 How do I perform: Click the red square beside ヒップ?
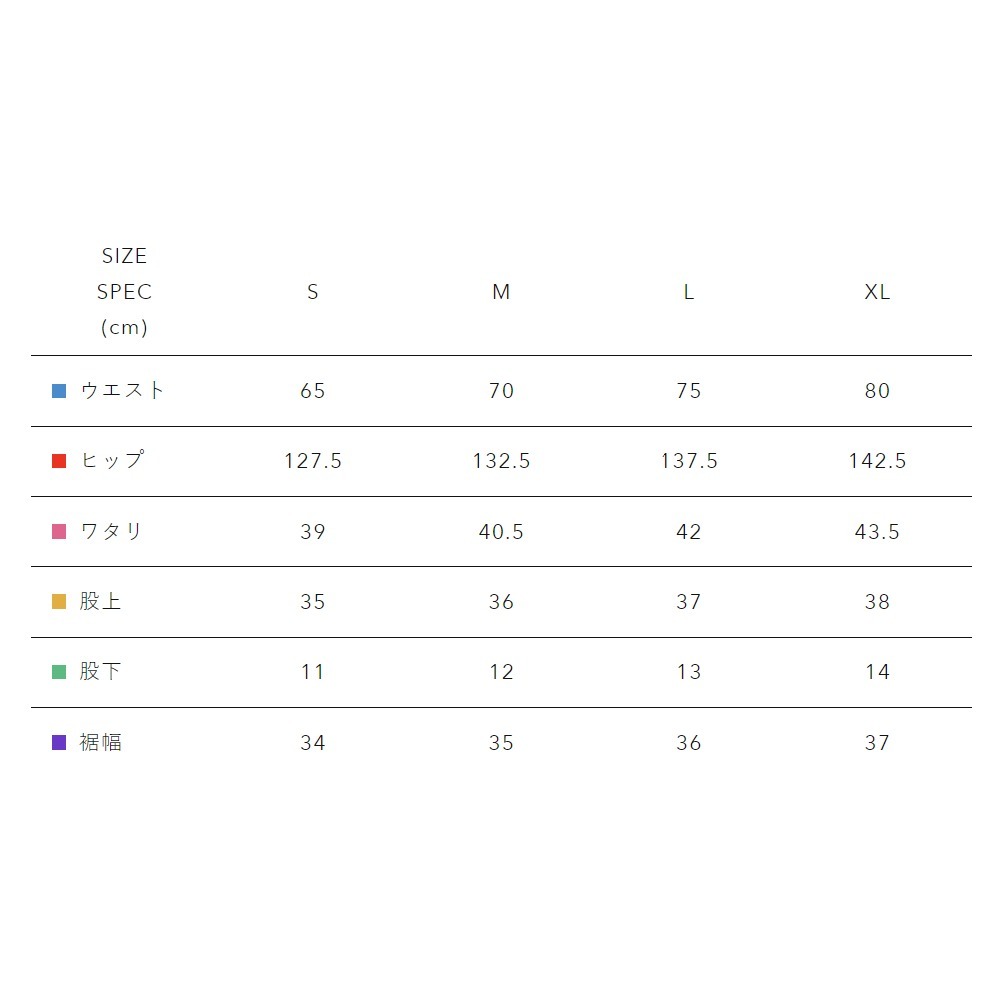[59, 461]
